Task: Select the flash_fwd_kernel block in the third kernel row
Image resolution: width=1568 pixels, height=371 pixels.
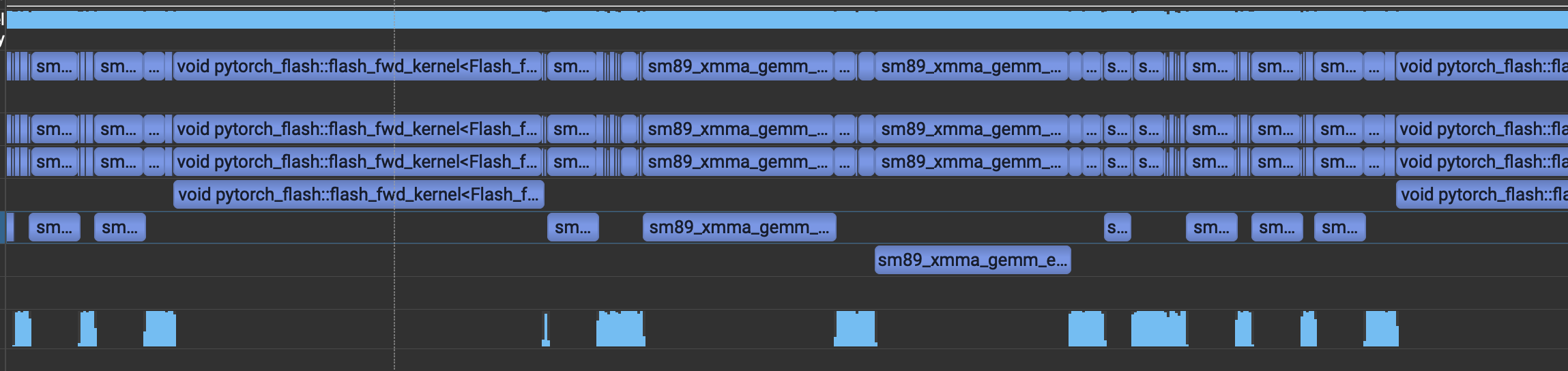Action: [358, 162]
